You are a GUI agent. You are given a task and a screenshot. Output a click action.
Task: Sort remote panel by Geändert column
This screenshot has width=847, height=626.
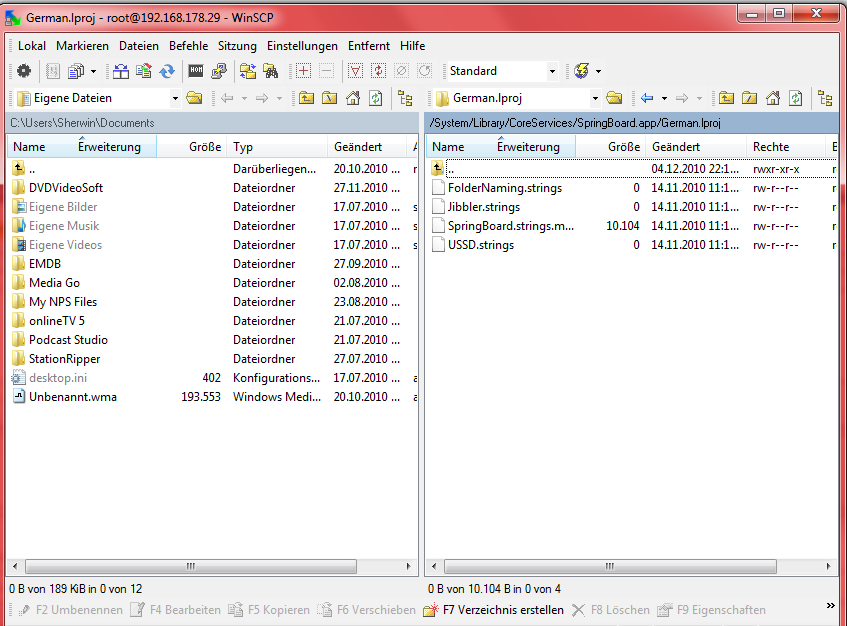click(696, 146)
